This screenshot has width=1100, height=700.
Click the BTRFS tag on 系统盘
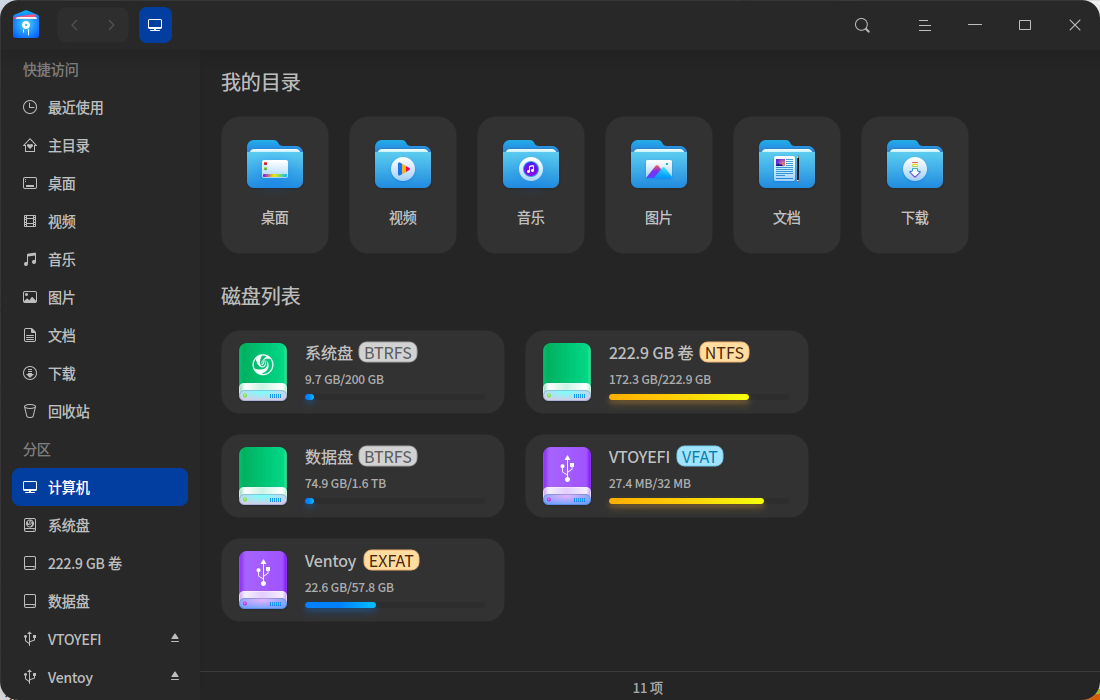(x=388, y=352)
